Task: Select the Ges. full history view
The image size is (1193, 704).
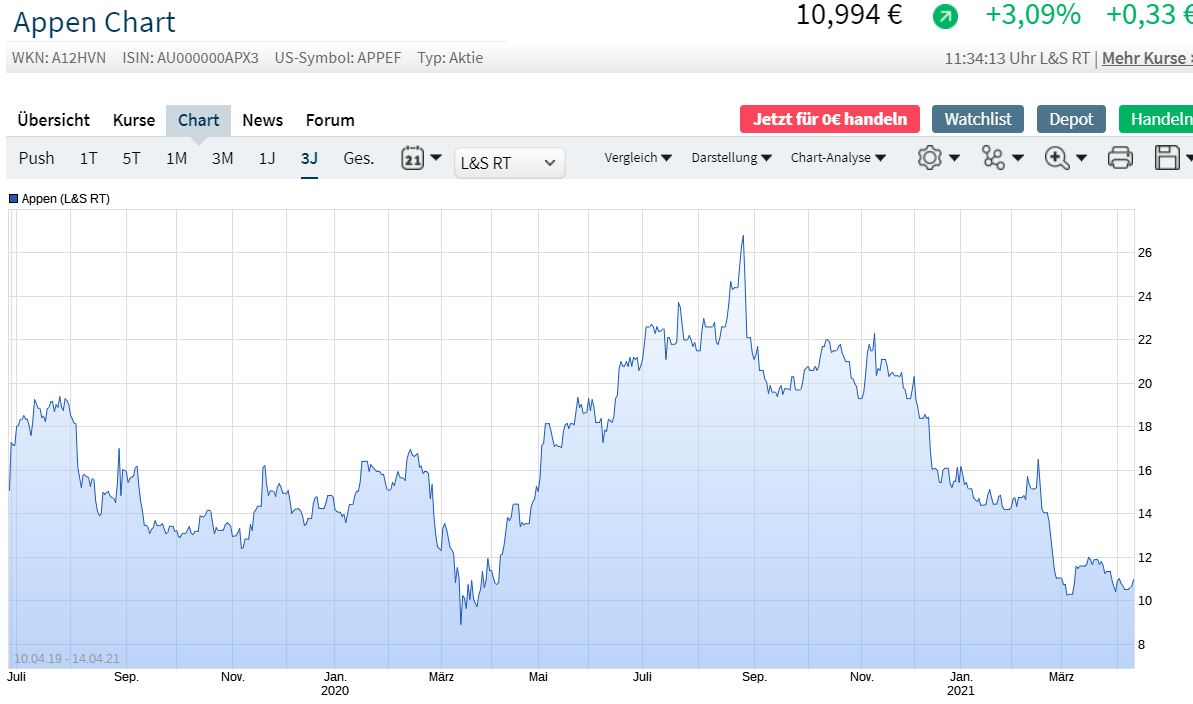Action: click(357, 158)
